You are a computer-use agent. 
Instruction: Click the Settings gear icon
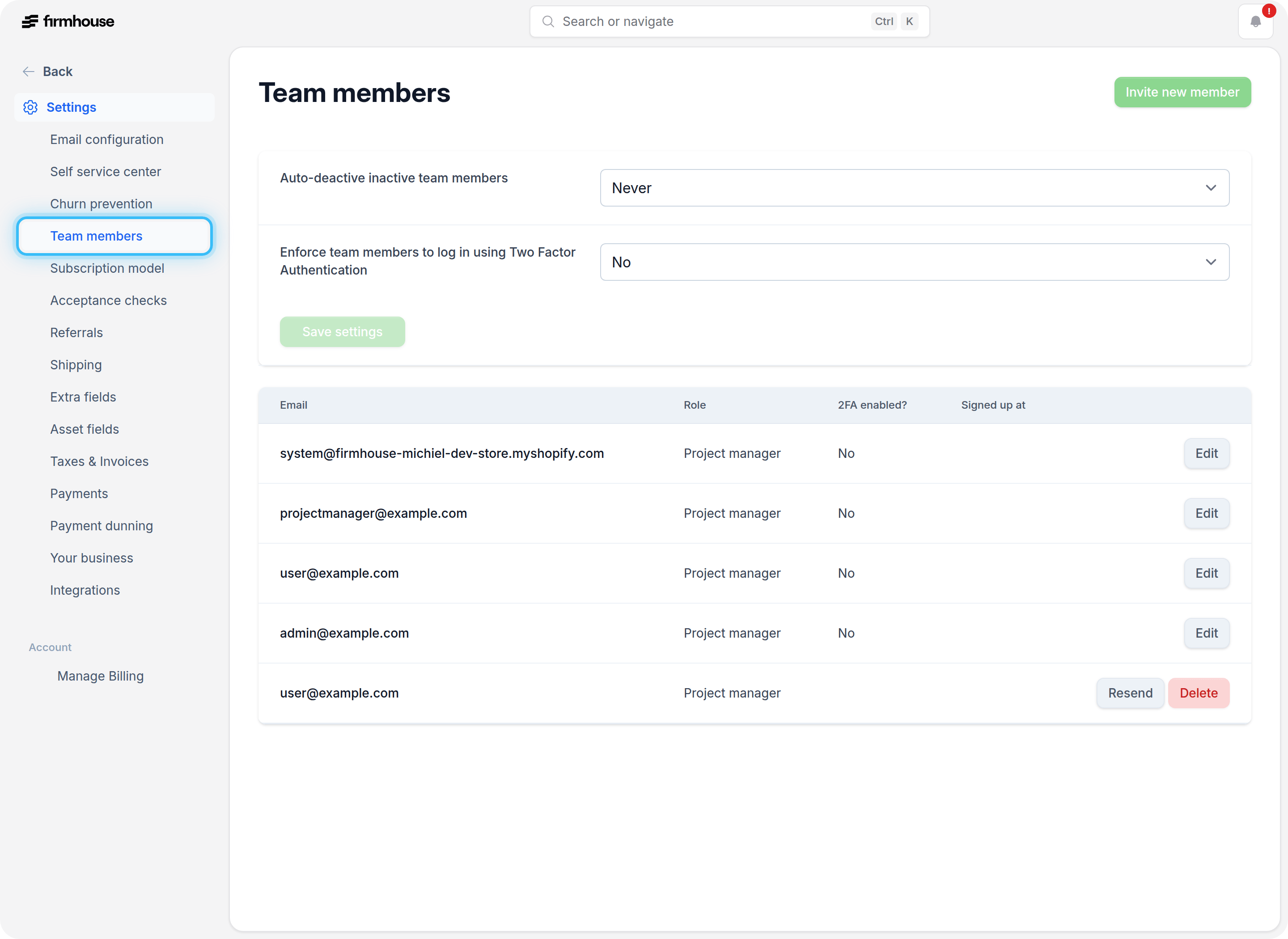tap(30, 107)
